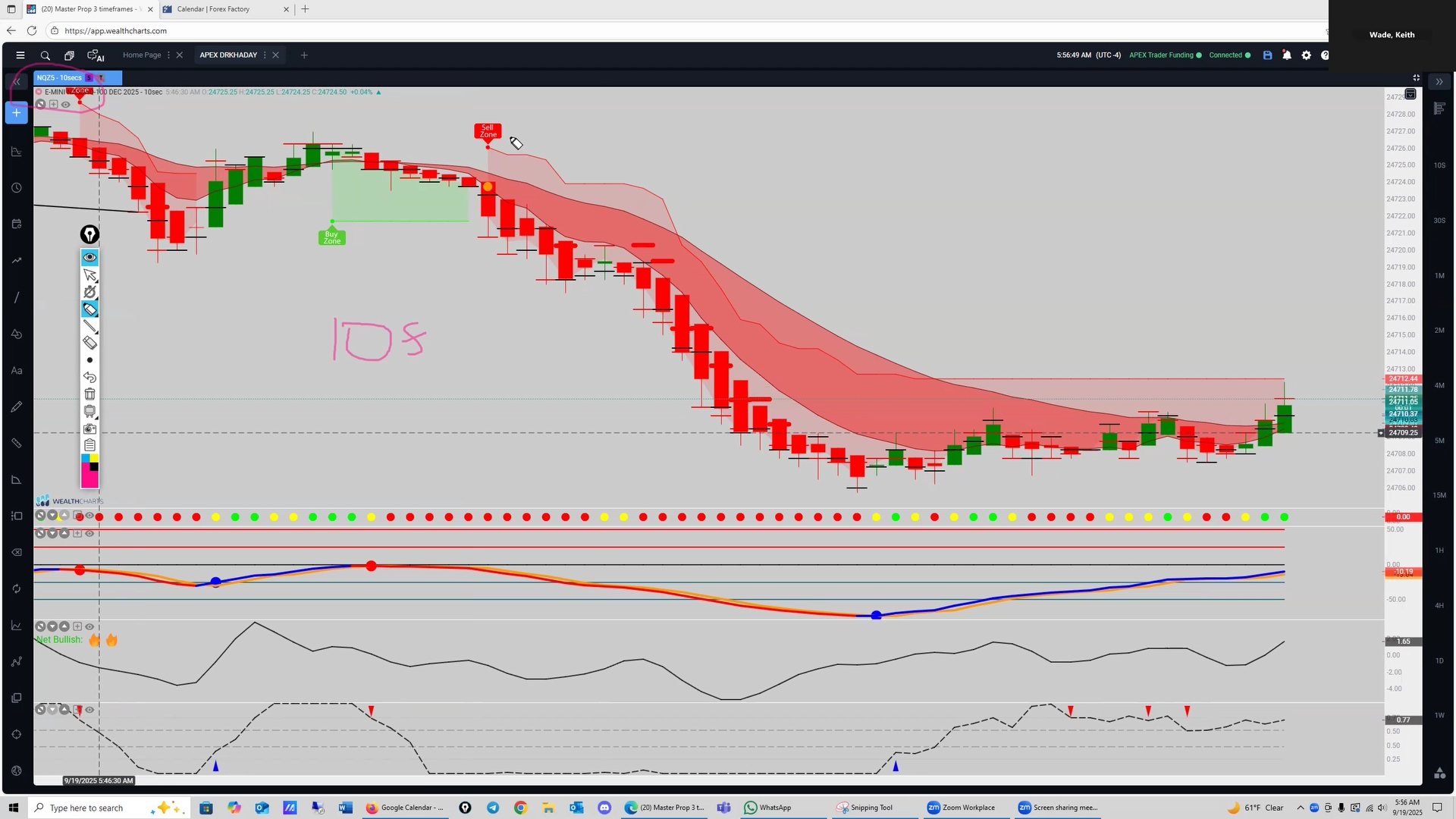Switch to Home Page tab
The height and width of the screenshot is (819, 1456).
click(x=142, y=55)
